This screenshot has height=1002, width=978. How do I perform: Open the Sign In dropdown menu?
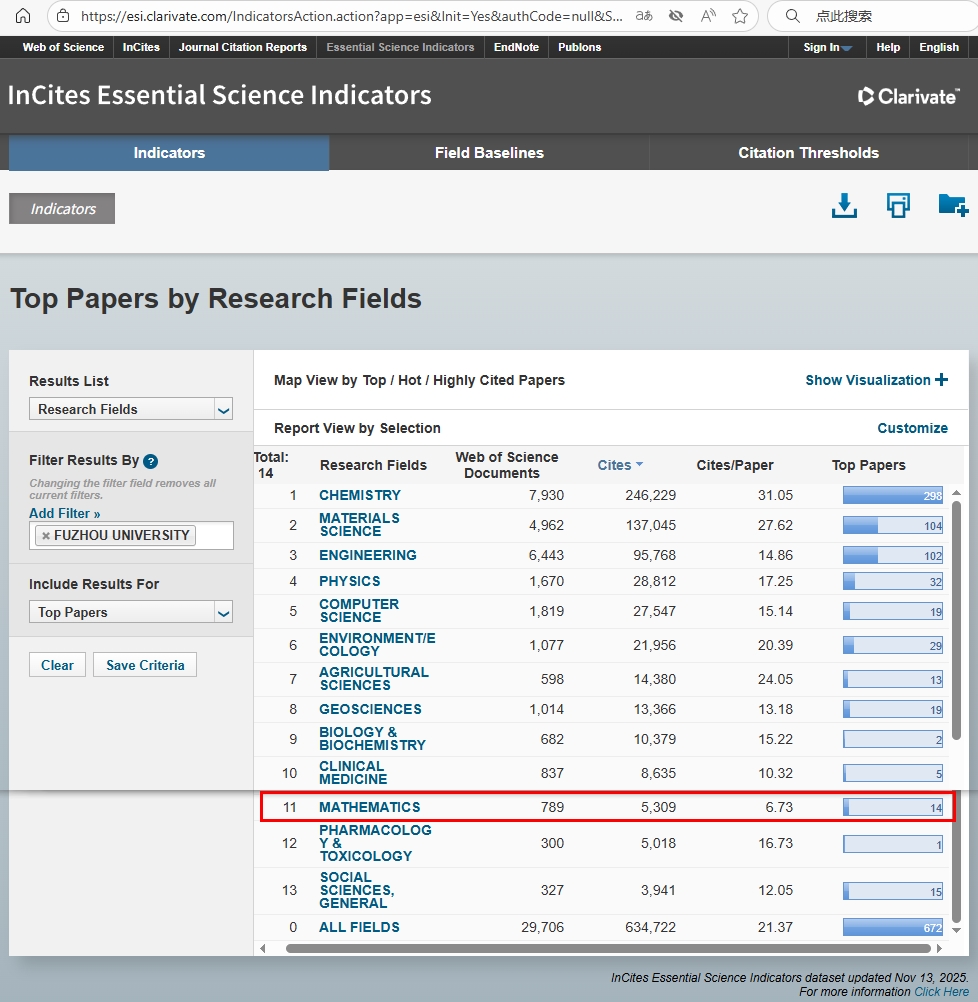(827, 47)
